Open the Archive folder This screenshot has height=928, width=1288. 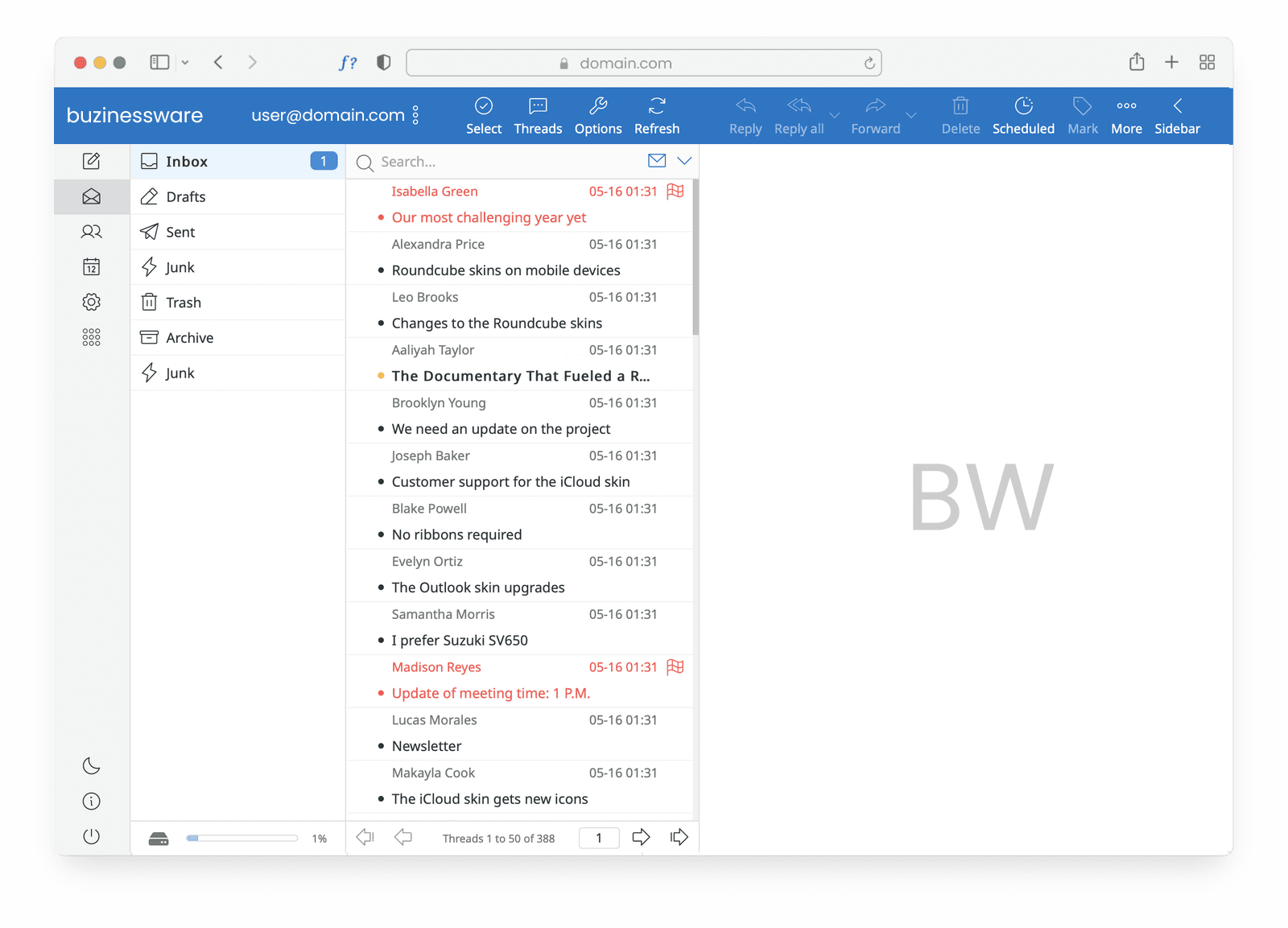[190, 338]
